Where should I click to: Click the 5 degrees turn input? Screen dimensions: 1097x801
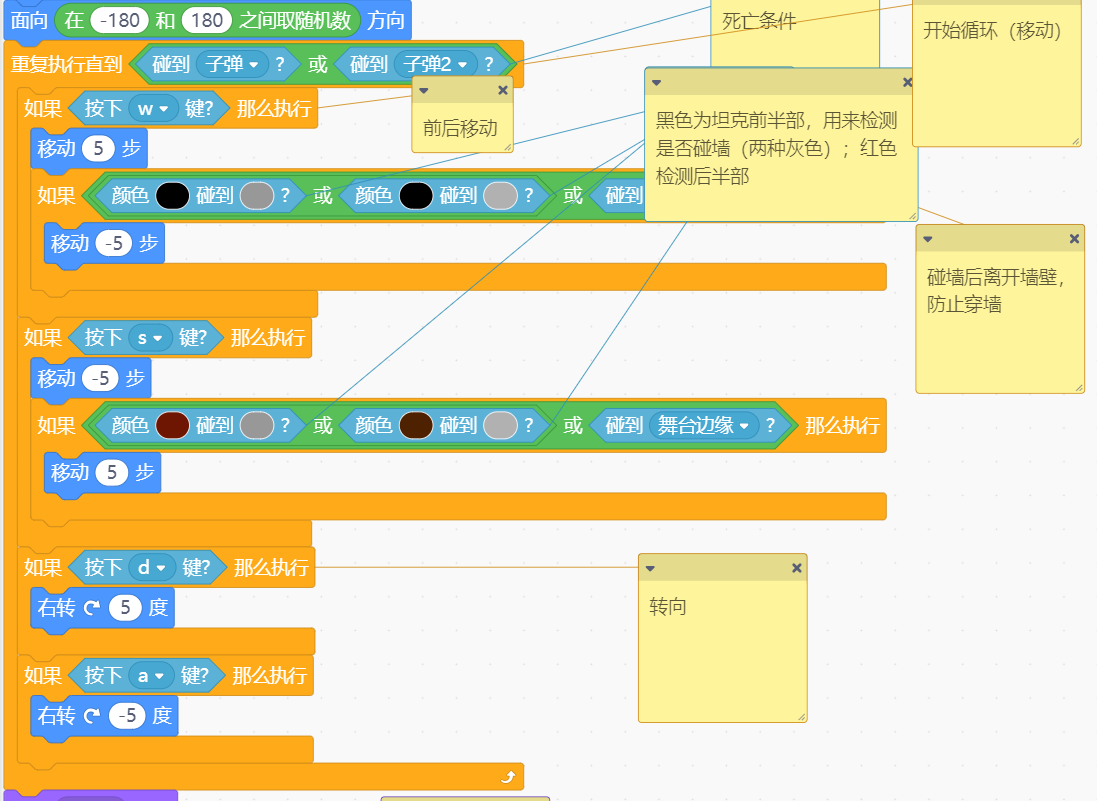tap(125, 607)
